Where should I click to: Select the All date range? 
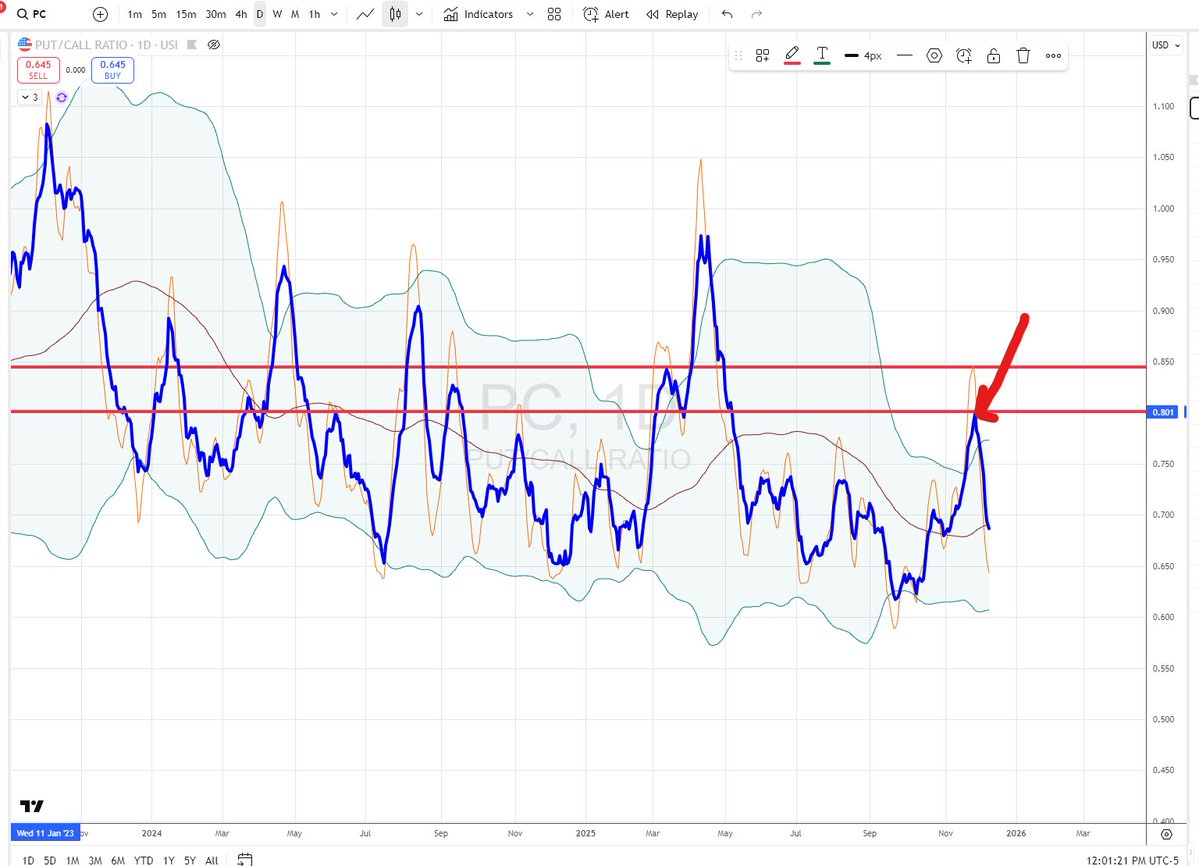(212, 861)
